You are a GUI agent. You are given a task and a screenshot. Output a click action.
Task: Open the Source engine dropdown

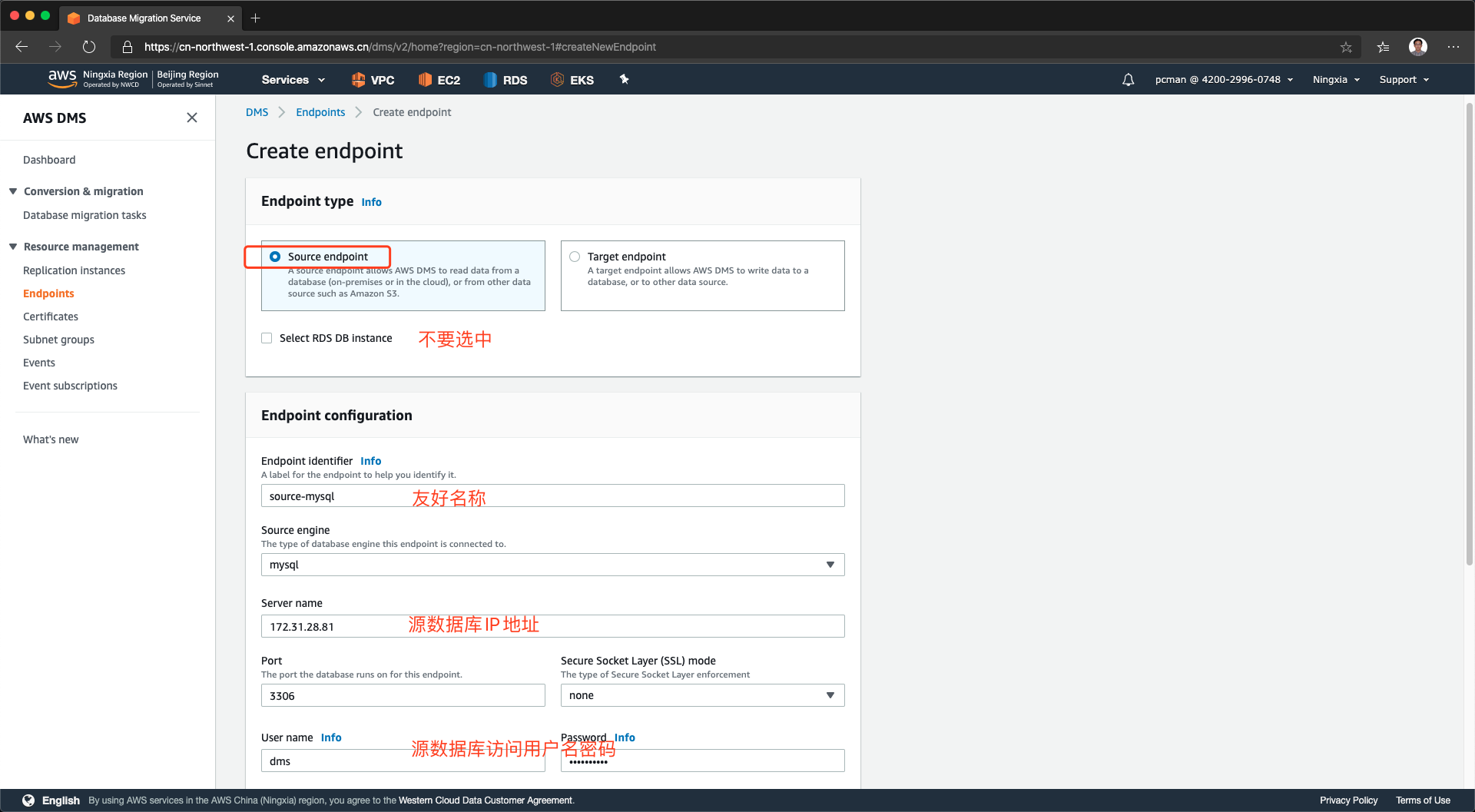(552, 565)
